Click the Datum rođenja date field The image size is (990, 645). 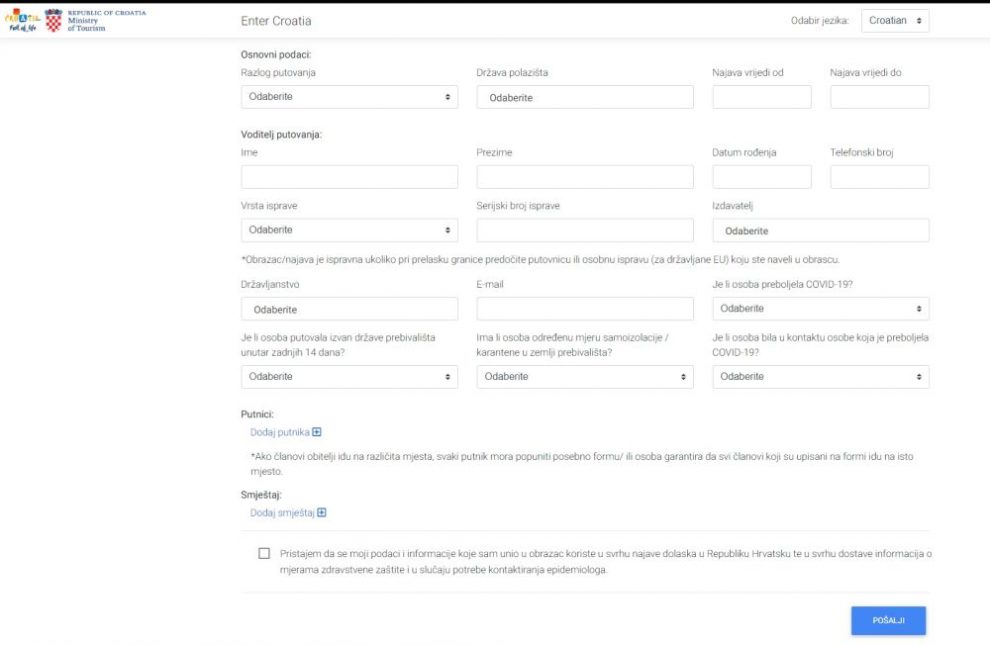tap(761, 177)
